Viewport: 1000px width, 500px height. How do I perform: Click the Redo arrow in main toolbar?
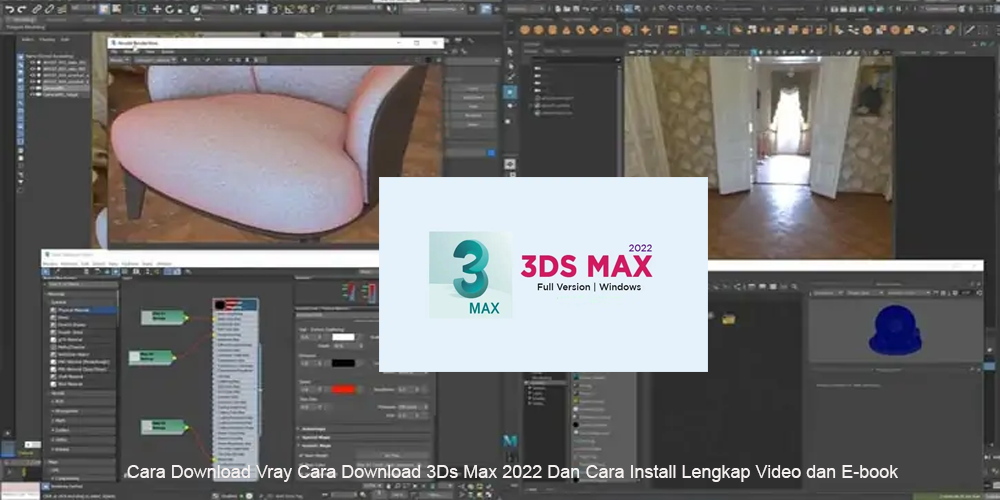22,10
